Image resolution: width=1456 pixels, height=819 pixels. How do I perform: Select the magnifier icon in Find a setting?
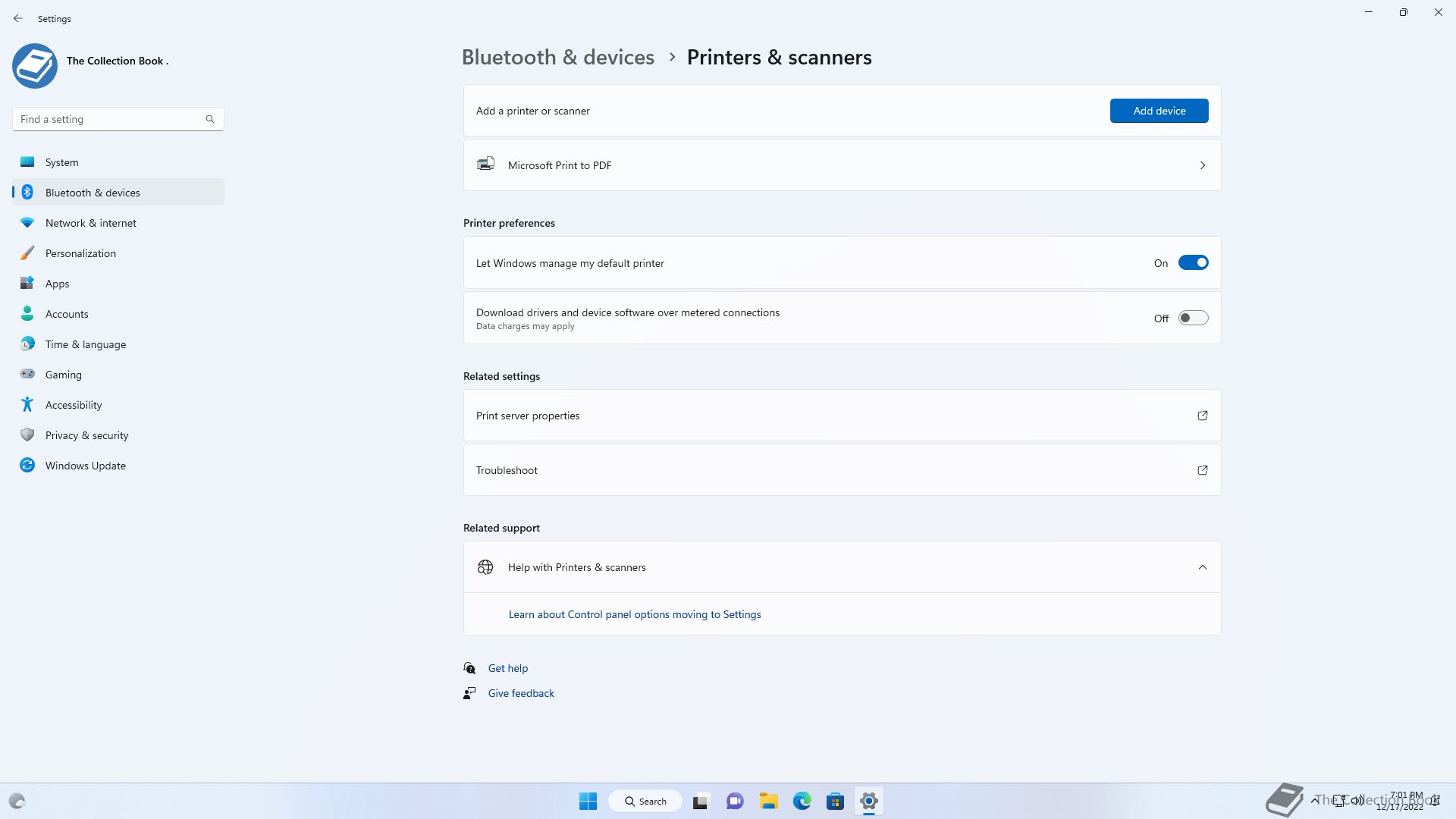[210, 119]
